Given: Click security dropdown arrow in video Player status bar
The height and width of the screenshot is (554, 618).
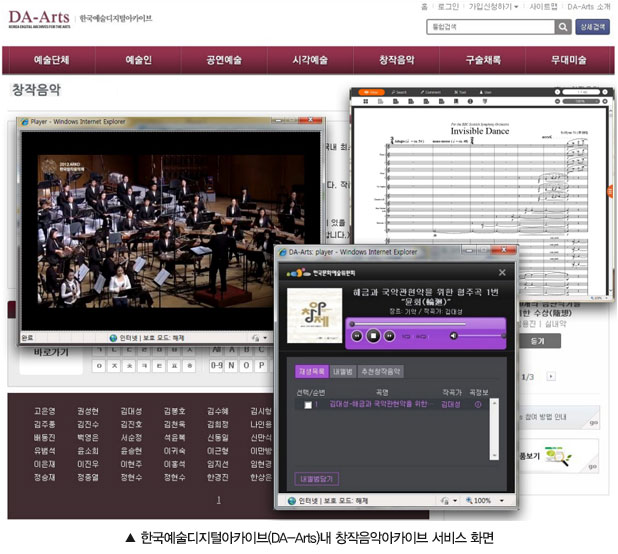Looking at the screenshot, I should 265,338.
